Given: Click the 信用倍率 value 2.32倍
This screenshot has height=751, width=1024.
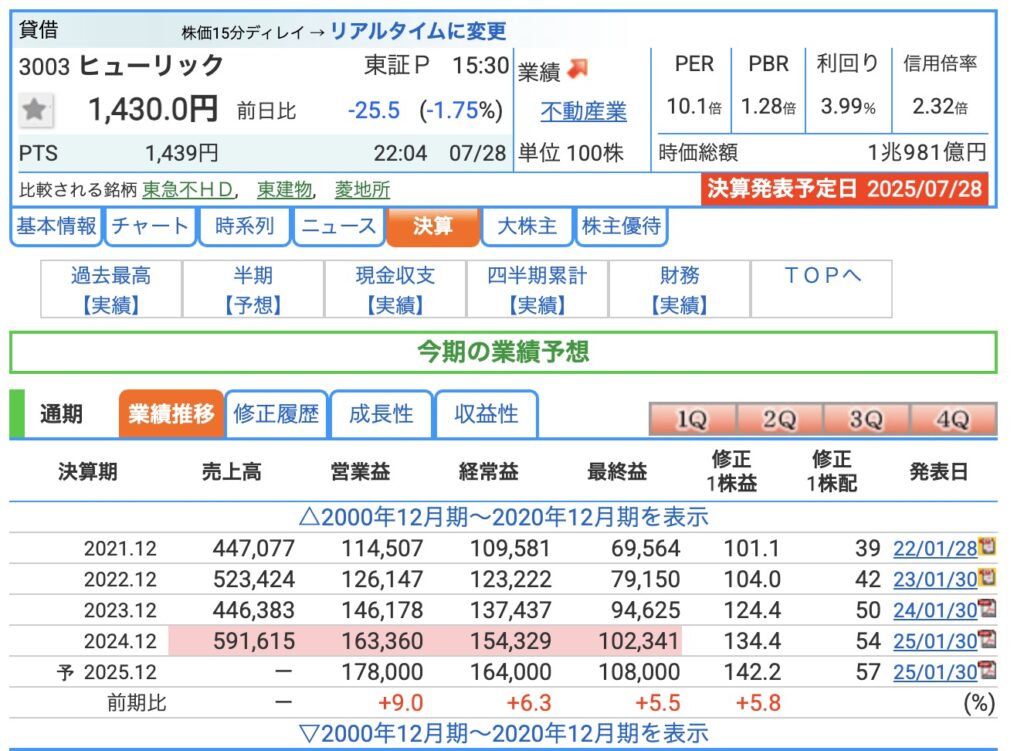Looking at the screenshot, I should coord(940,106).
